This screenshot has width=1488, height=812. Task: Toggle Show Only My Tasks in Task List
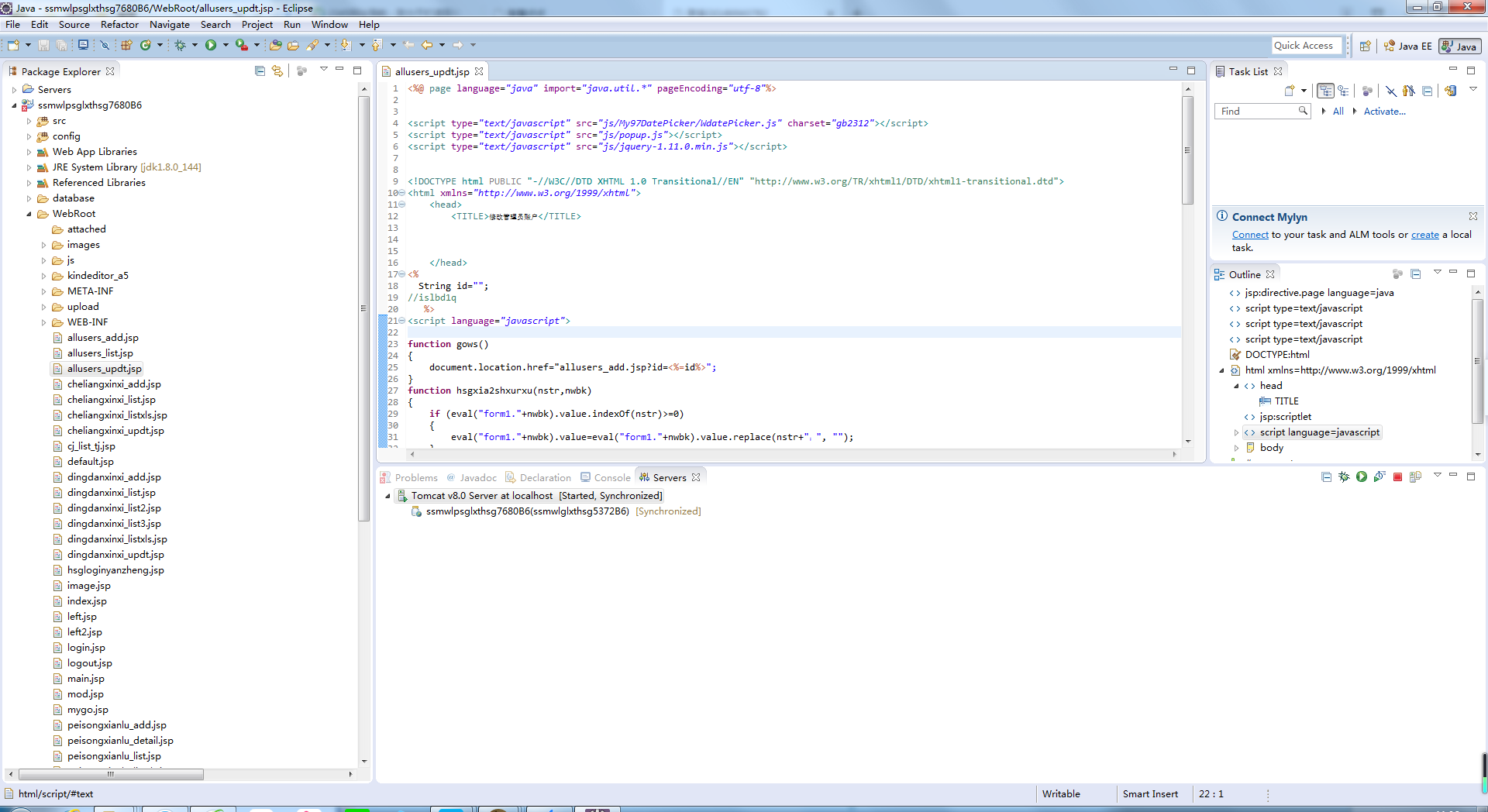(1409, 91)
